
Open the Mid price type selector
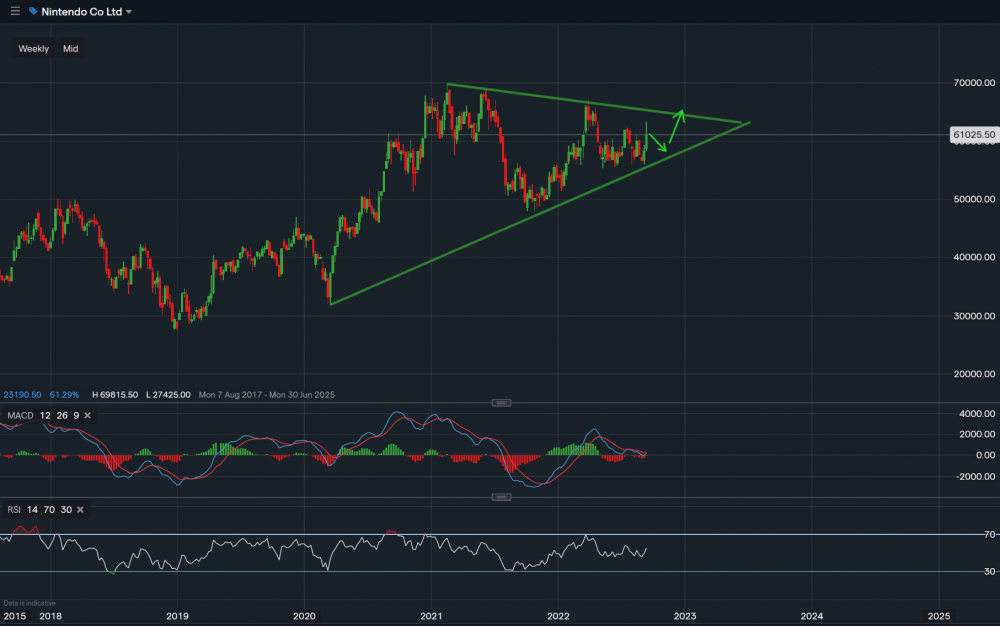70,49
